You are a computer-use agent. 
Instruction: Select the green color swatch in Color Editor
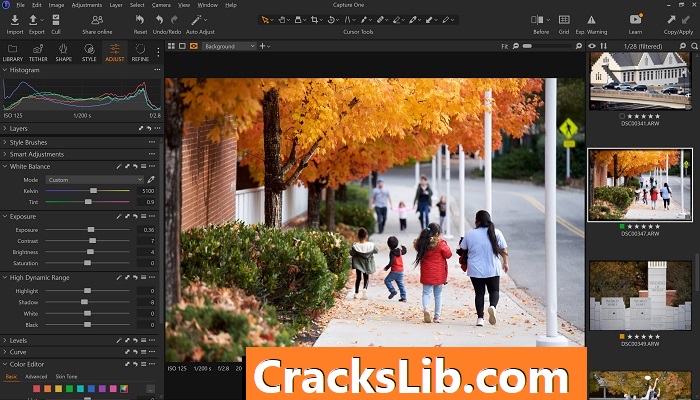(69, 389)
